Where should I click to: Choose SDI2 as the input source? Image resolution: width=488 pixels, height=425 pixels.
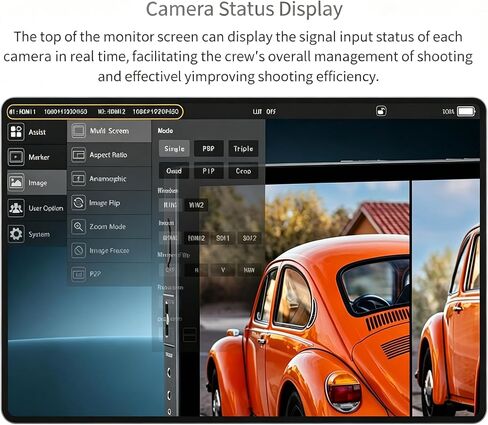click(249, 238)
